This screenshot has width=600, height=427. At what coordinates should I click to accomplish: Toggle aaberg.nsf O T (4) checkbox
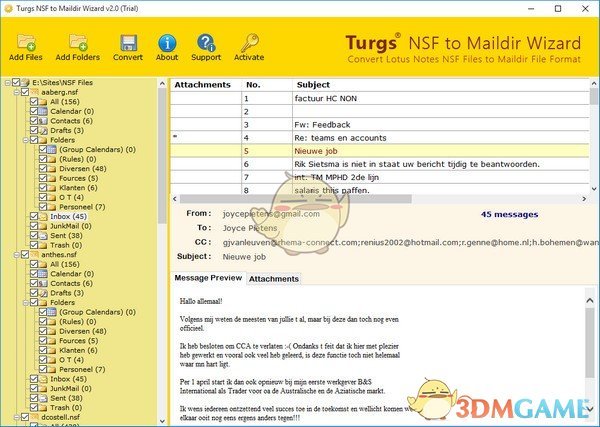(x=43, y=197)
